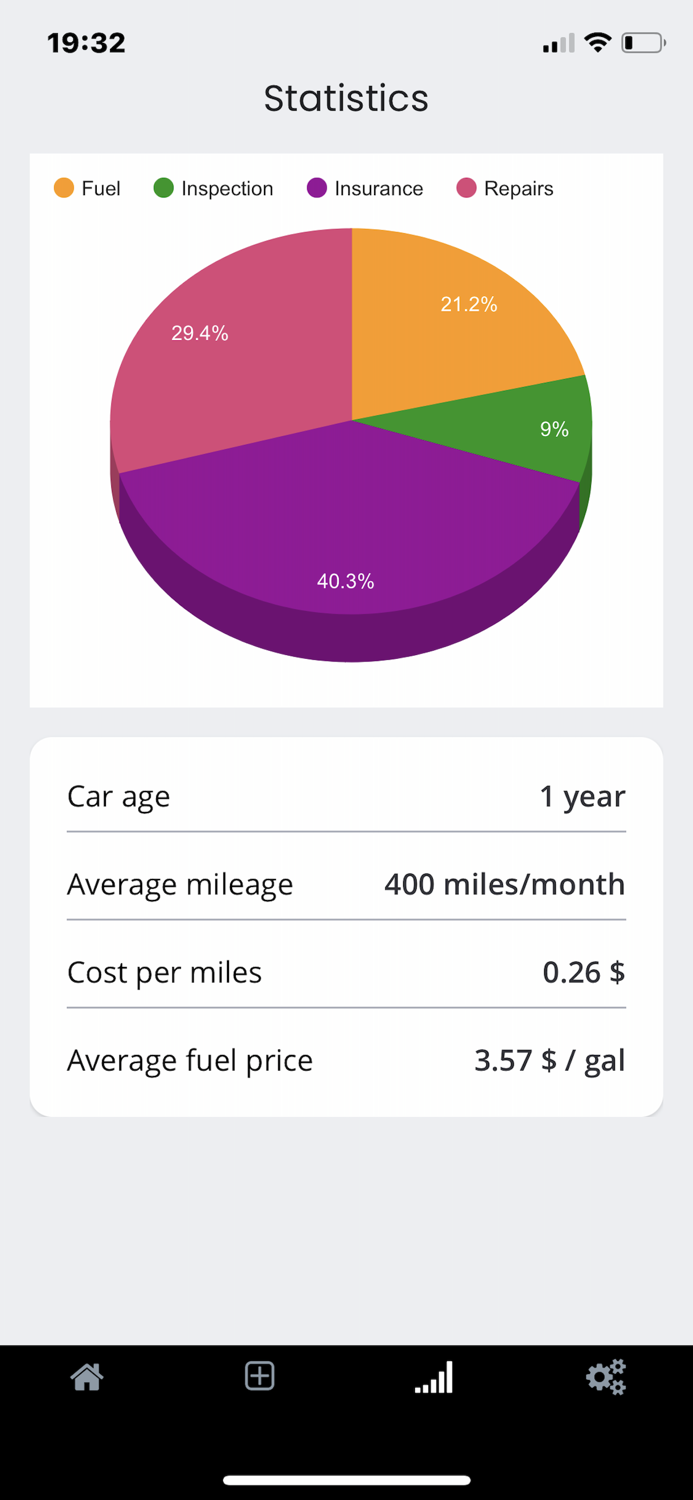Tap the Average mileage value
Image resolution: width=693 pixels, height=1500 pixels.
point(504,884)
